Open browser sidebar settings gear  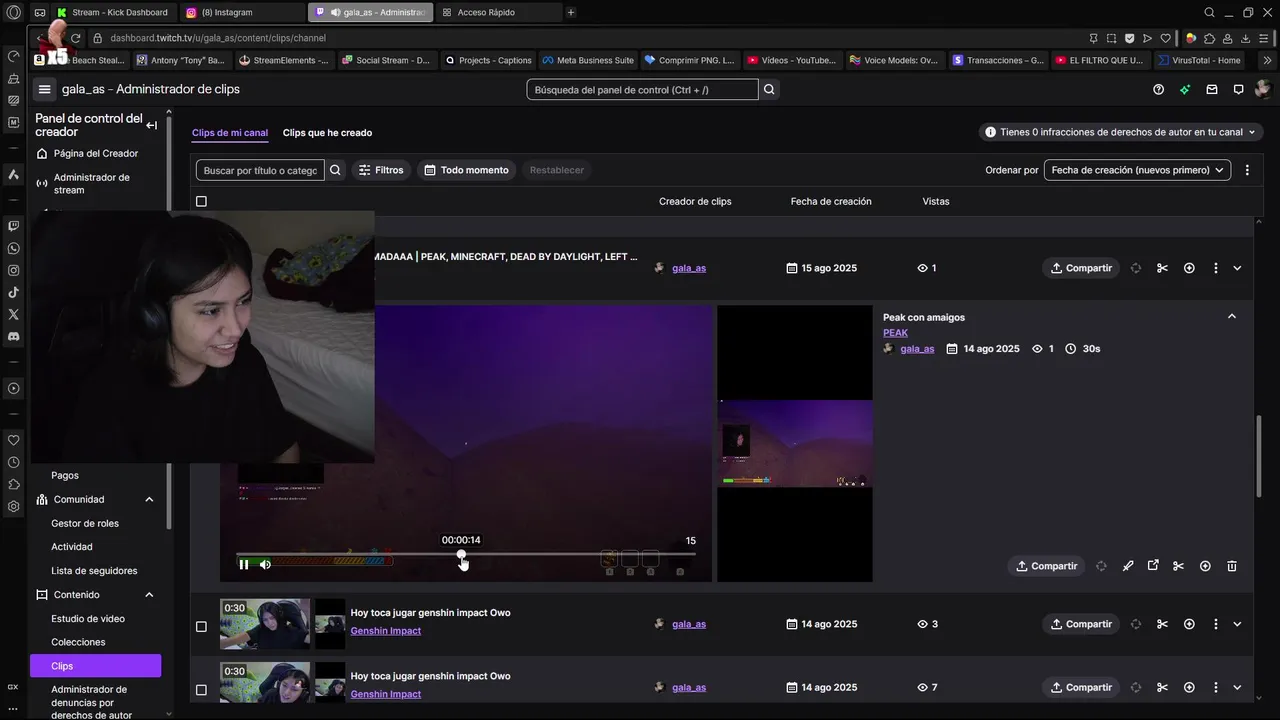(x=13, y=506)
